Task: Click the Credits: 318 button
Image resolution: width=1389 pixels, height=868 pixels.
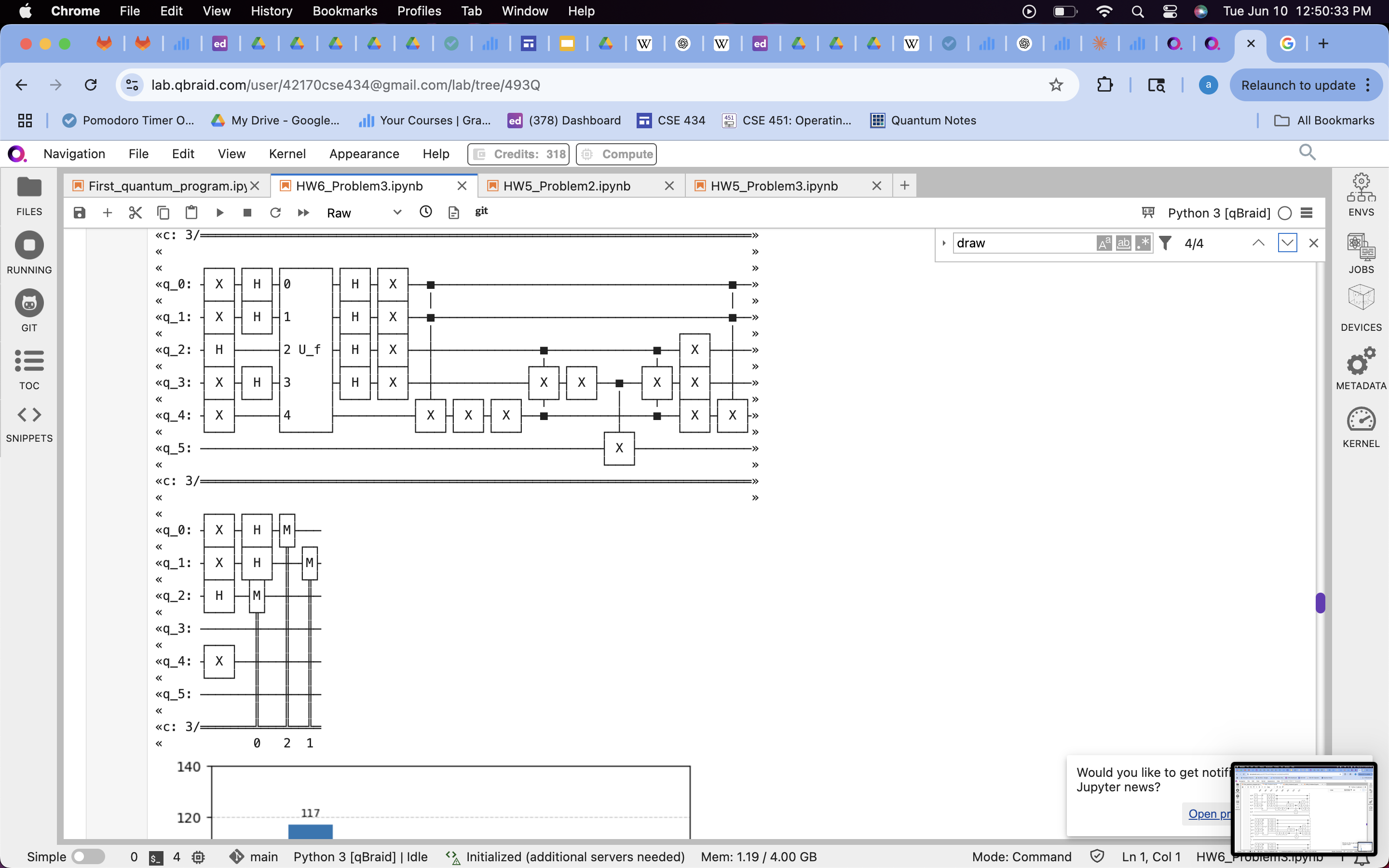Action: coord(518,154)
